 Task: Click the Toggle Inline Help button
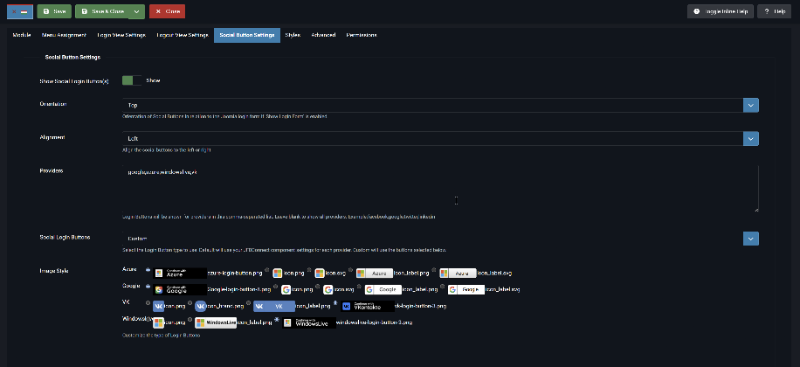pos(720,11)
